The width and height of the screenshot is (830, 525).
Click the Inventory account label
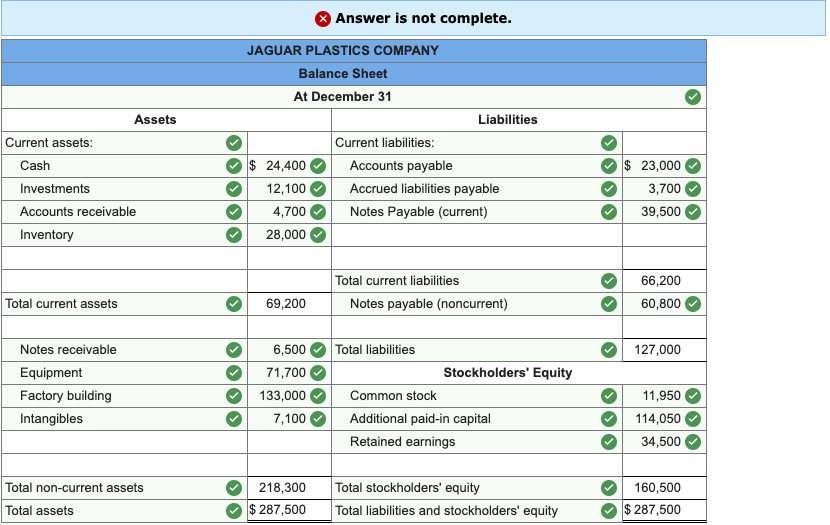coord(47,235)
